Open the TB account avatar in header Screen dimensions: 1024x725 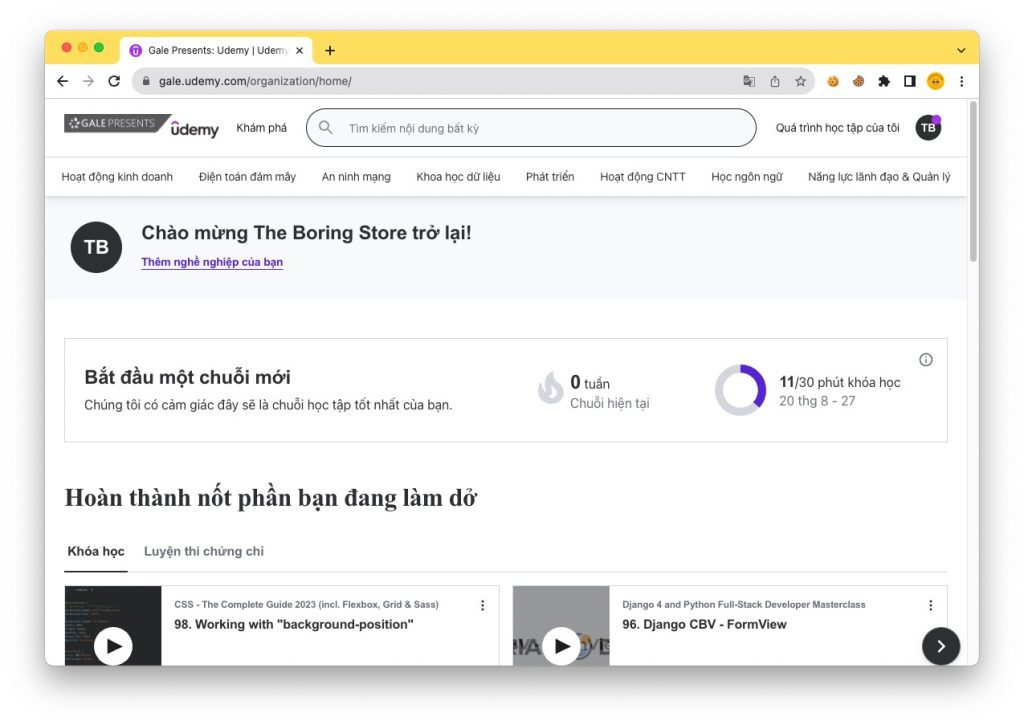(928, 127)
